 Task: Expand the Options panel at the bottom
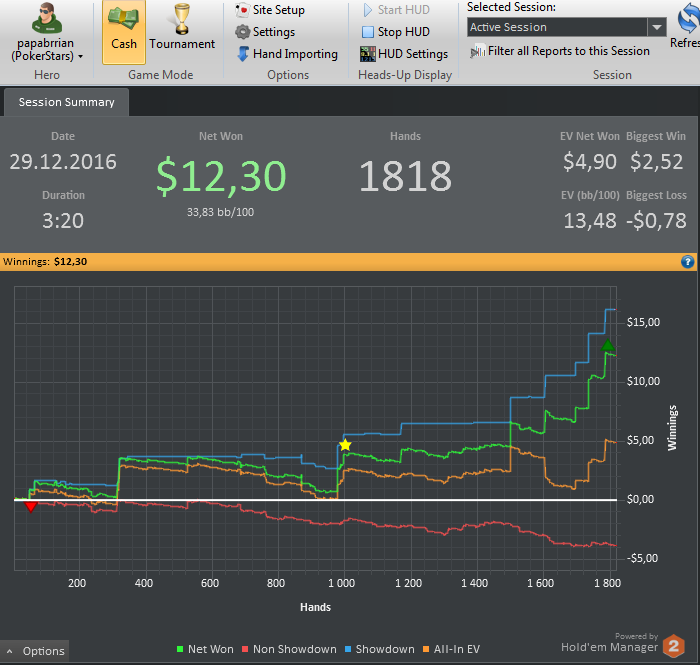[35, 651]
